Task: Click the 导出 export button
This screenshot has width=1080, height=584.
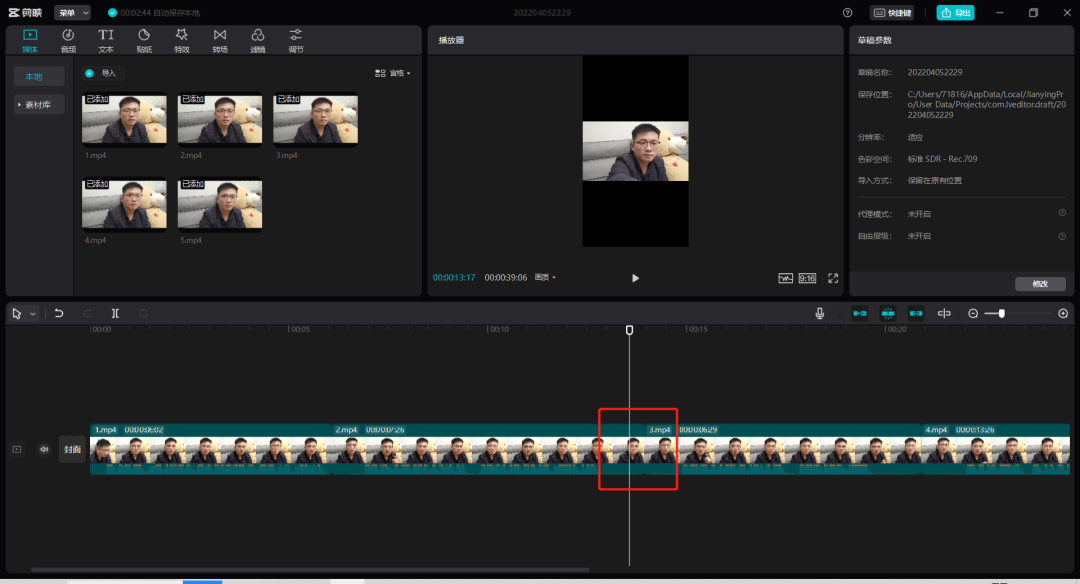Action: 955,12
